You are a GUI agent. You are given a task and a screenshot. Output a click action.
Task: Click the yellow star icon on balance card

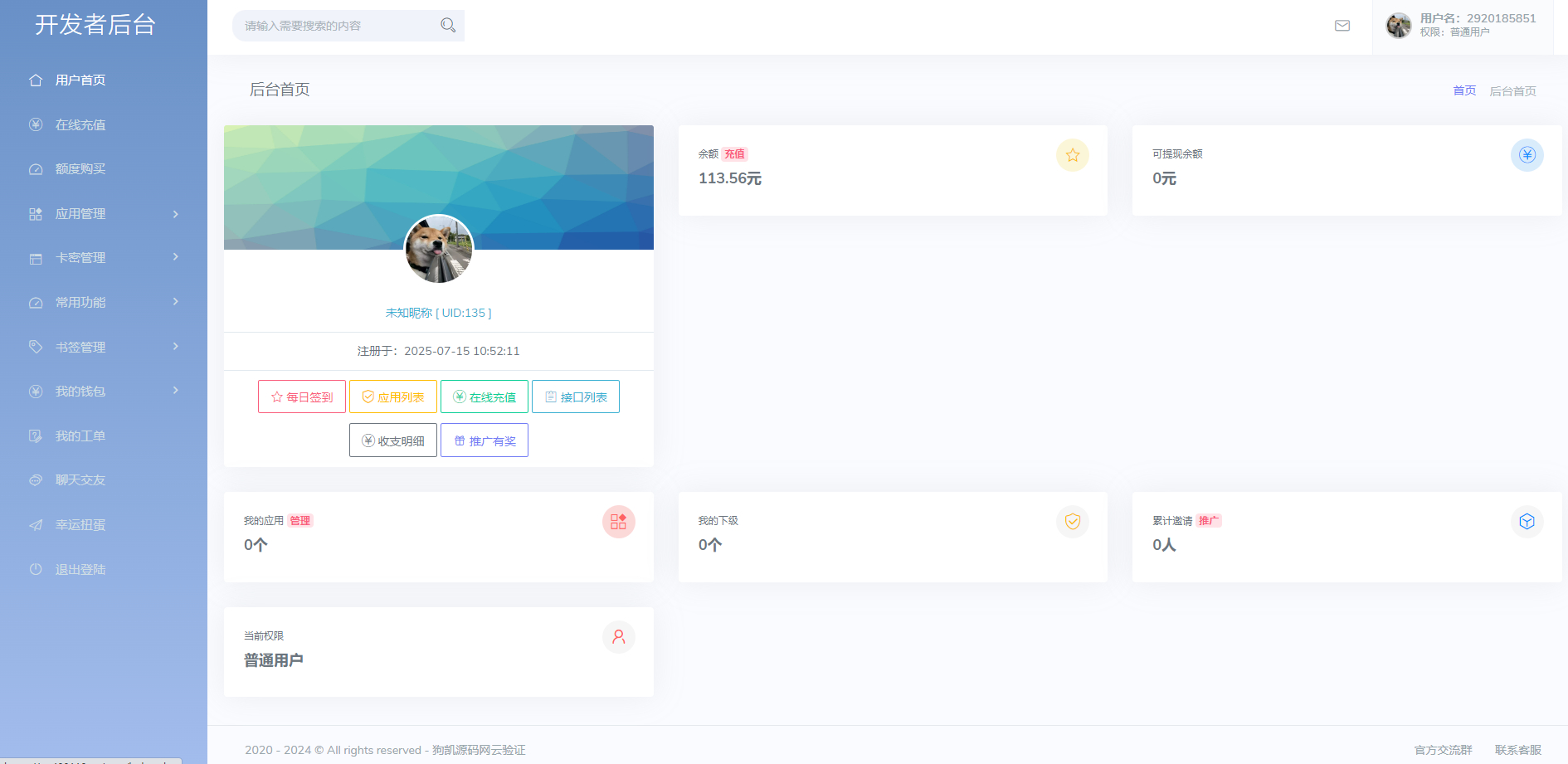(1072, 155)
